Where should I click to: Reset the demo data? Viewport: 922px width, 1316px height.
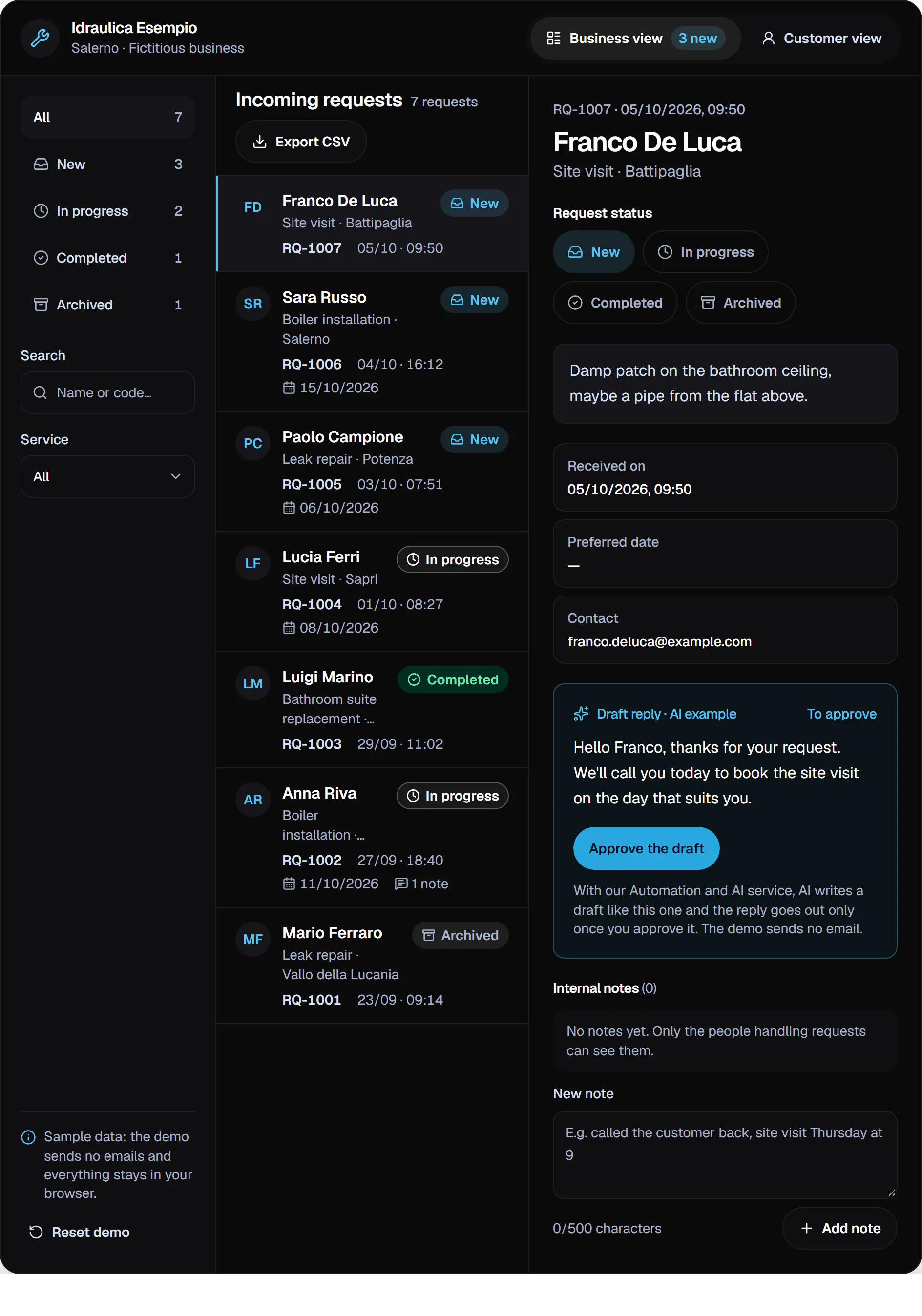80,1233
